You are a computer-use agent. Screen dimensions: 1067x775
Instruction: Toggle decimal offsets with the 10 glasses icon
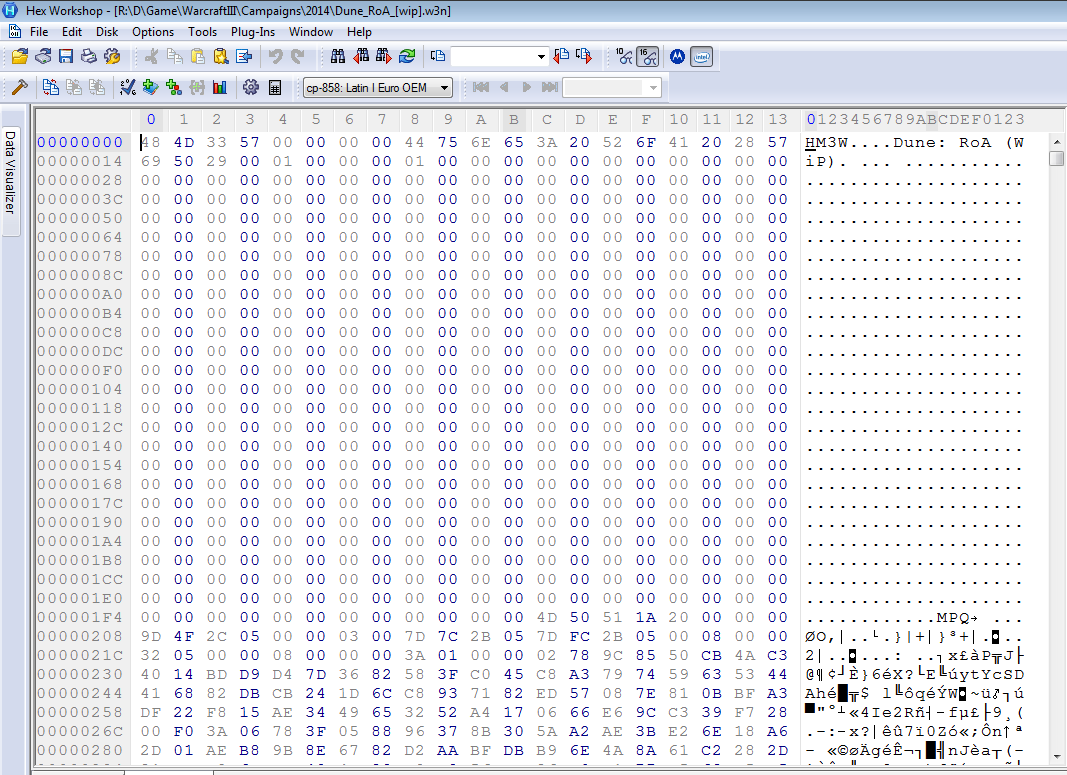tap(624, 56)
